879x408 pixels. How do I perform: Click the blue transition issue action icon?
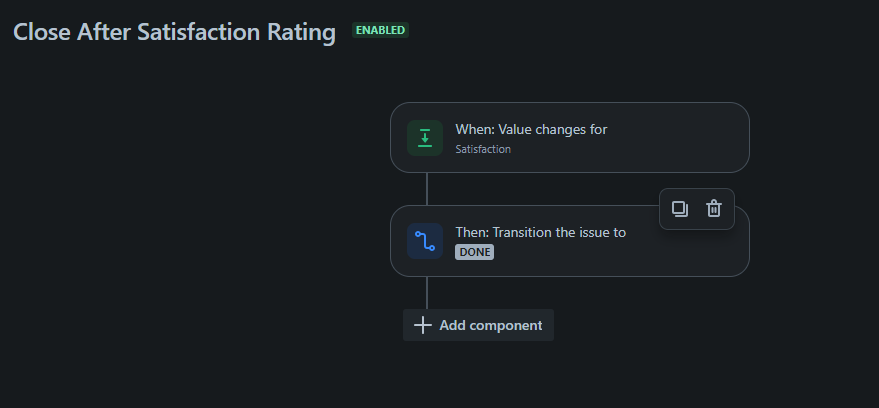(424, 241)
